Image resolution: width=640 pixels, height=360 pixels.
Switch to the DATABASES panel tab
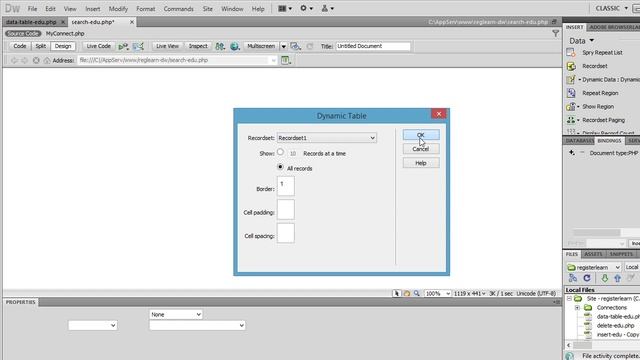pos(579,140)
